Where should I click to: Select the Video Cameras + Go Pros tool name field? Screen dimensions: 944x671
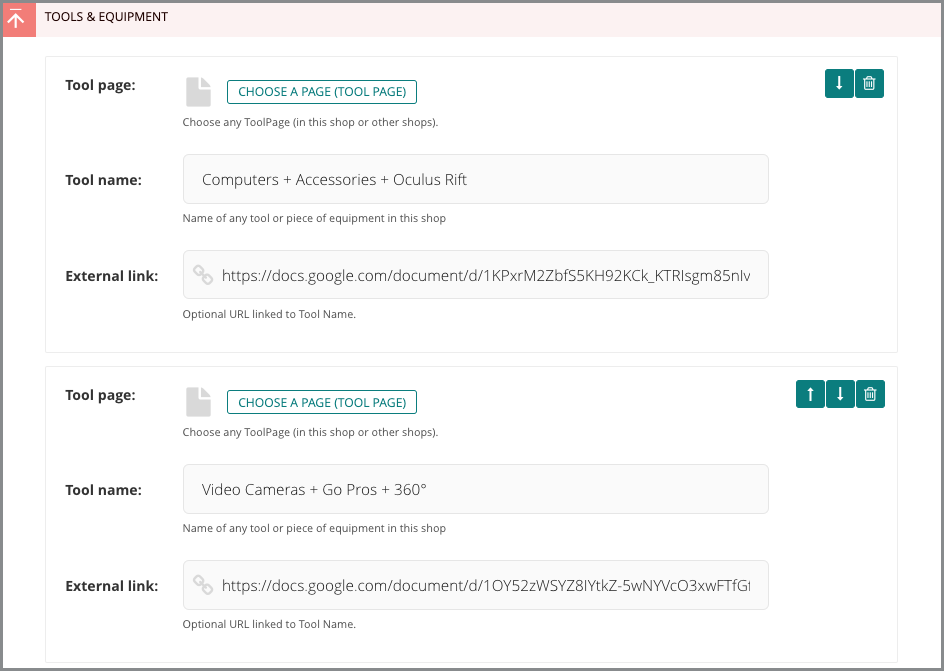pos(474,489)
